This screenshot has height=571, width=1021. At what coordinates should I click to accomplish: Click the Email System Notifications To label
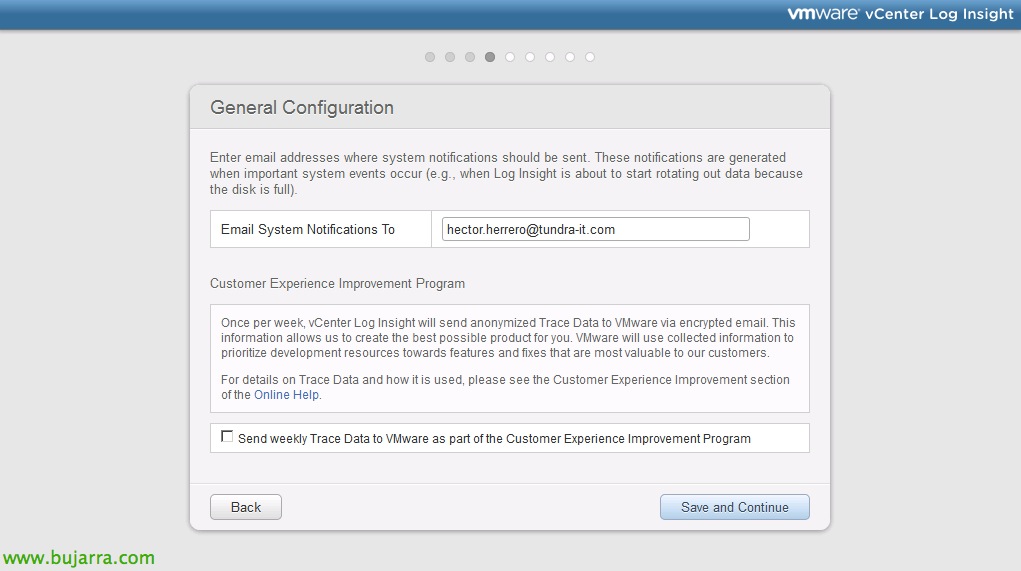(x=308, y=229)
